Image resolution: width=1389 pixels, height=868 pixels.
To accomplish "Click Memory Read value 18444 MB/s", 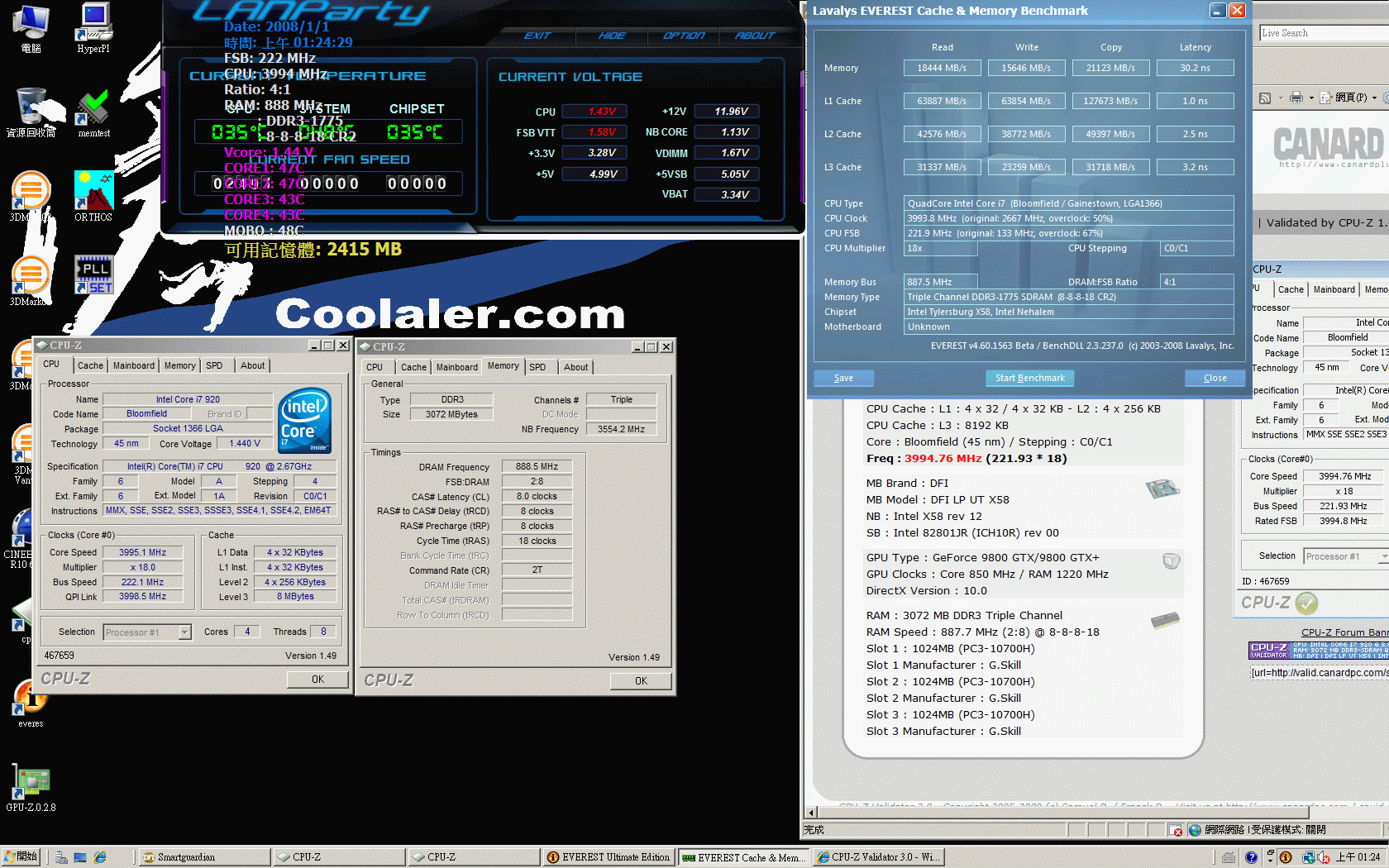I will tap(942, 68).
